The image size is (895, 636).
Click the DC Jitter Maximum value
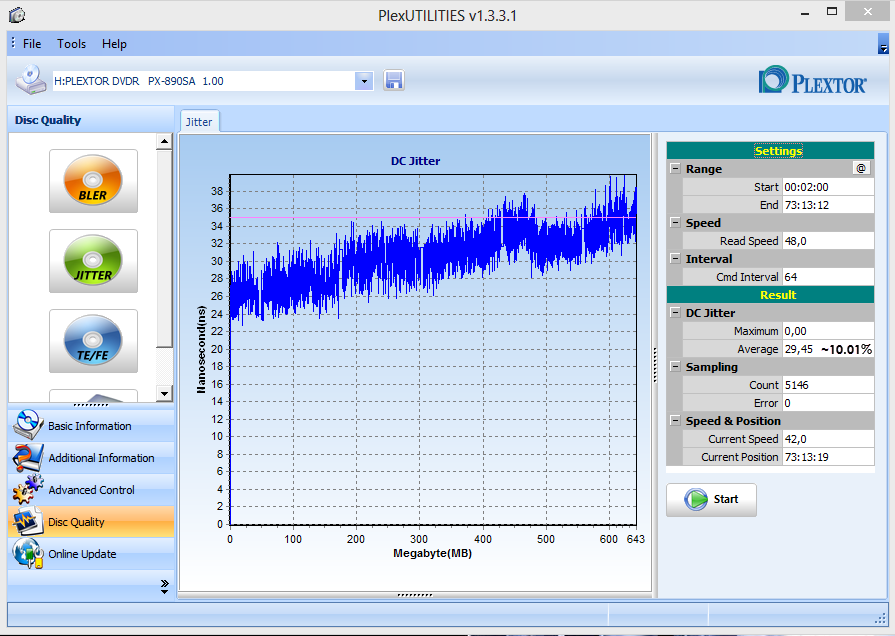click(x=828, y=331)
